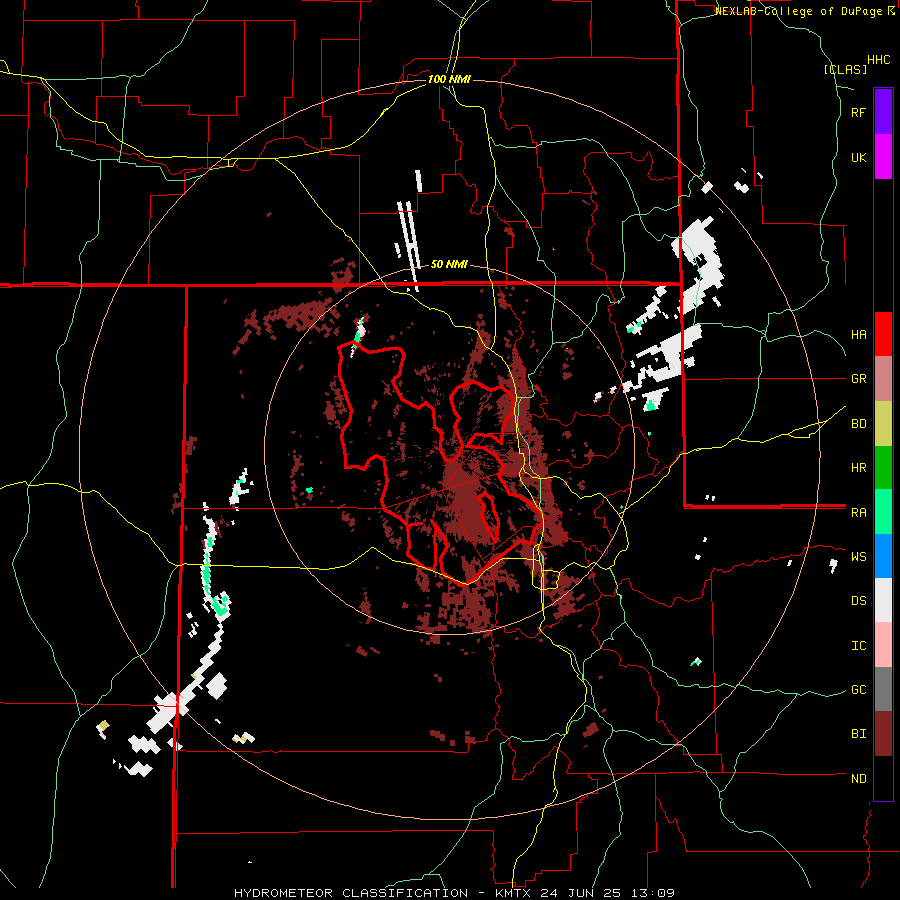Click the RA legend label
900x900 pixels.
click(x=858, y=513)
